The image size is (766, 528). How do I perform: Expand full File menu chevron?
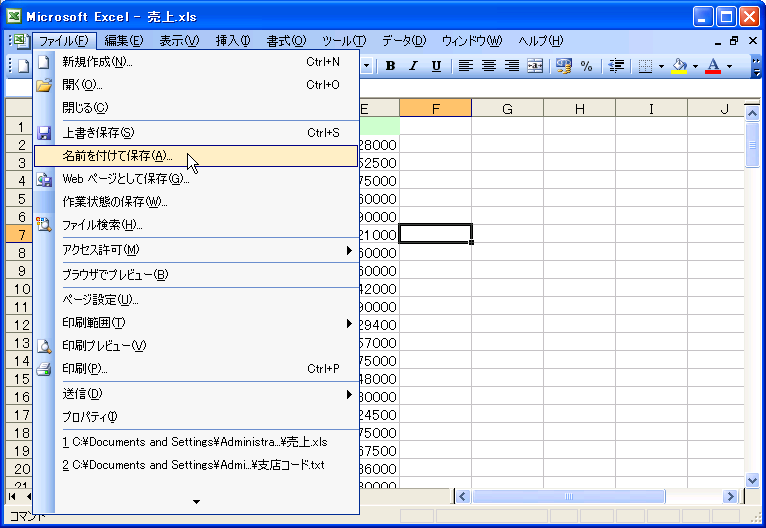(x=196, y=502)
